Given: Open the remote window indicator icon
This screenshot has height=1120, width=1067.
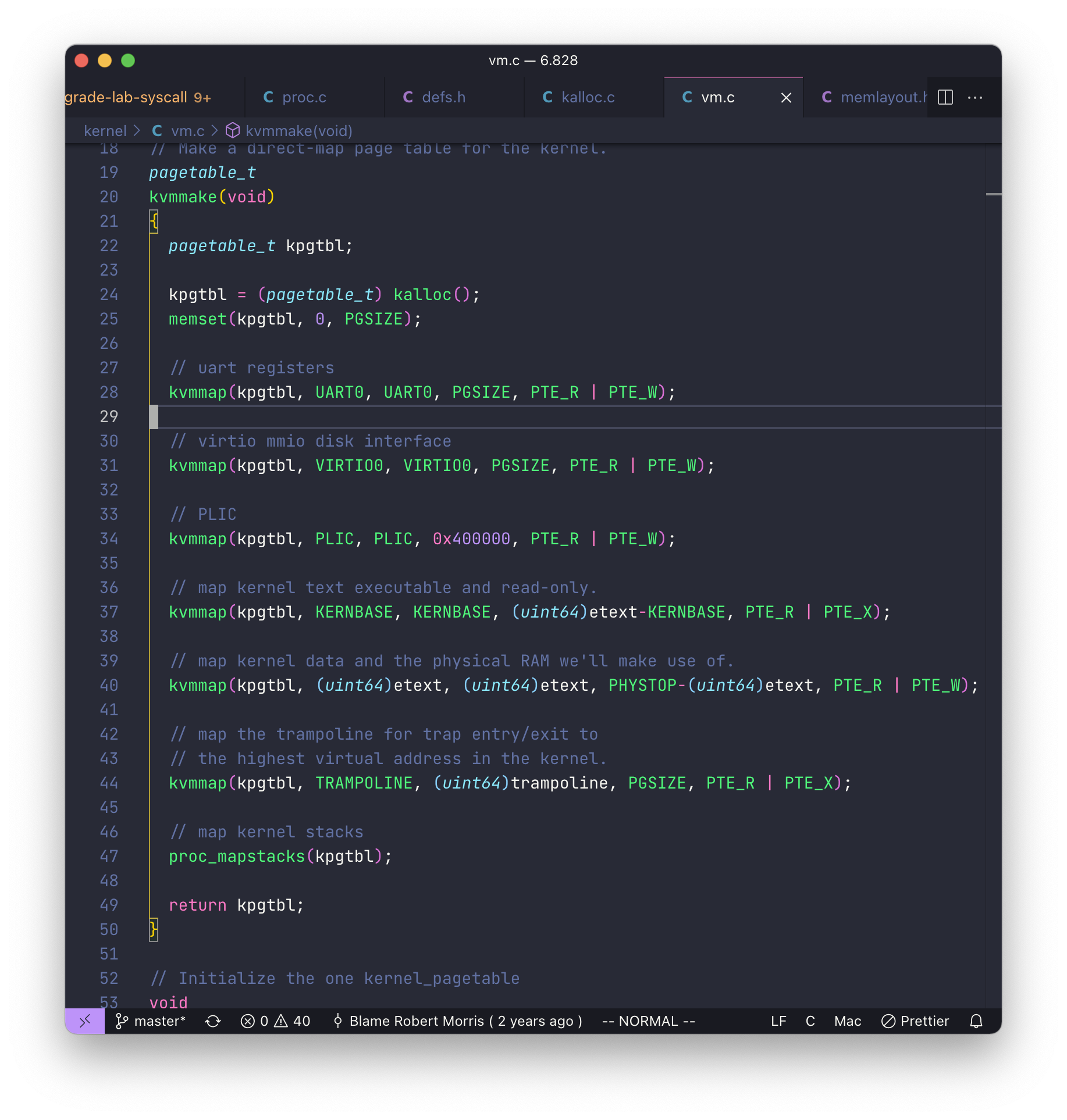Looking at the screenshot, I should [85, 1021].
